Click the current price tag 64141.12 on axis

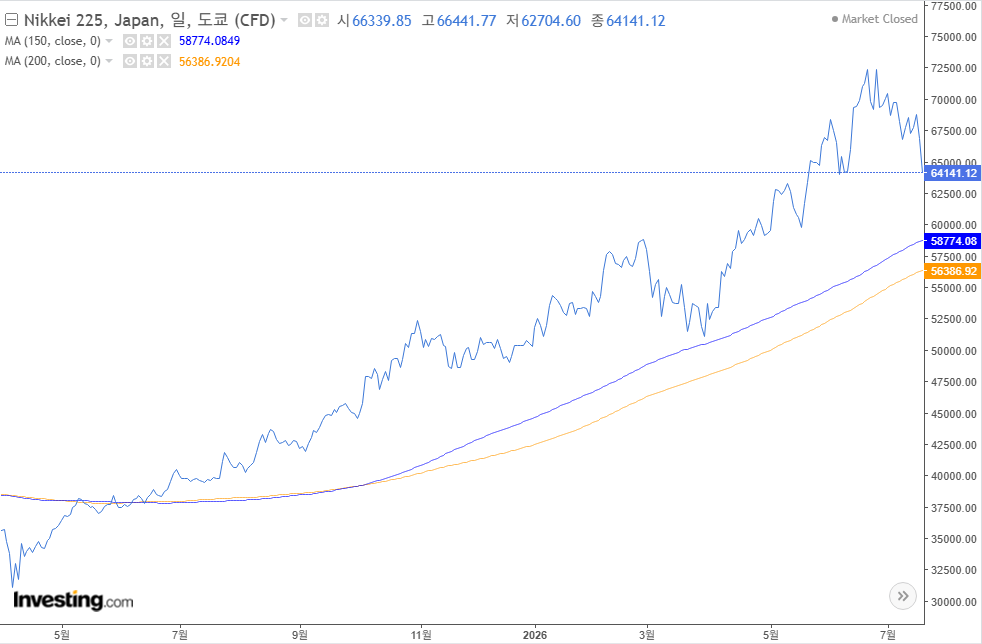click(953, 174)
